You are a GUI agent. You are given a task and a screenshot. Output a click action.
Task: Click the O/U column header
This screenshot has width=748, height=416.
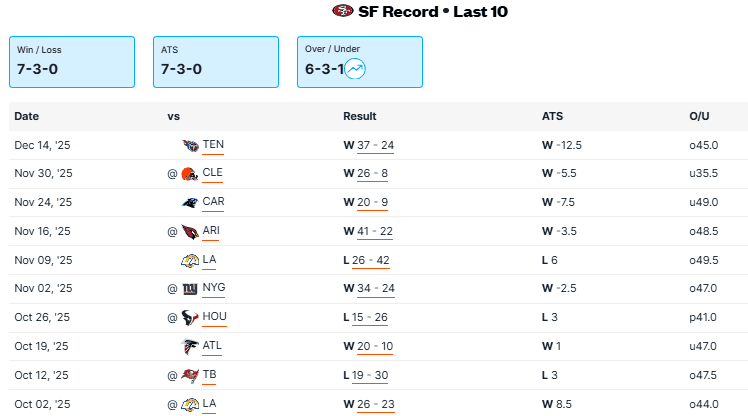tap(698, 117)
